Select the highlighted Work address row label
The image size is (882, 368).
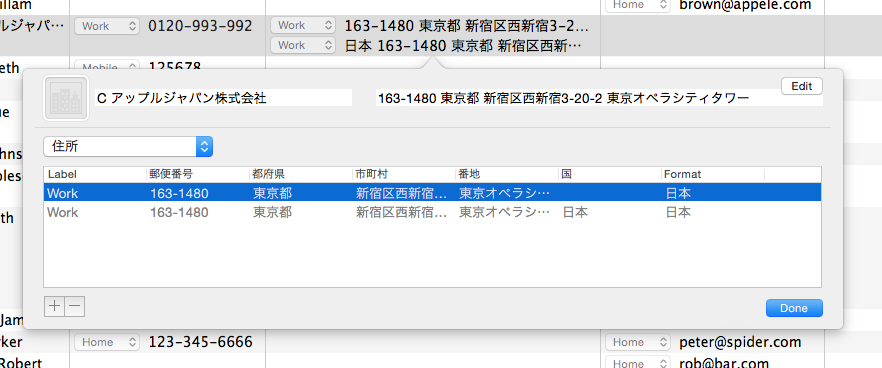click(x=63, y=194)
